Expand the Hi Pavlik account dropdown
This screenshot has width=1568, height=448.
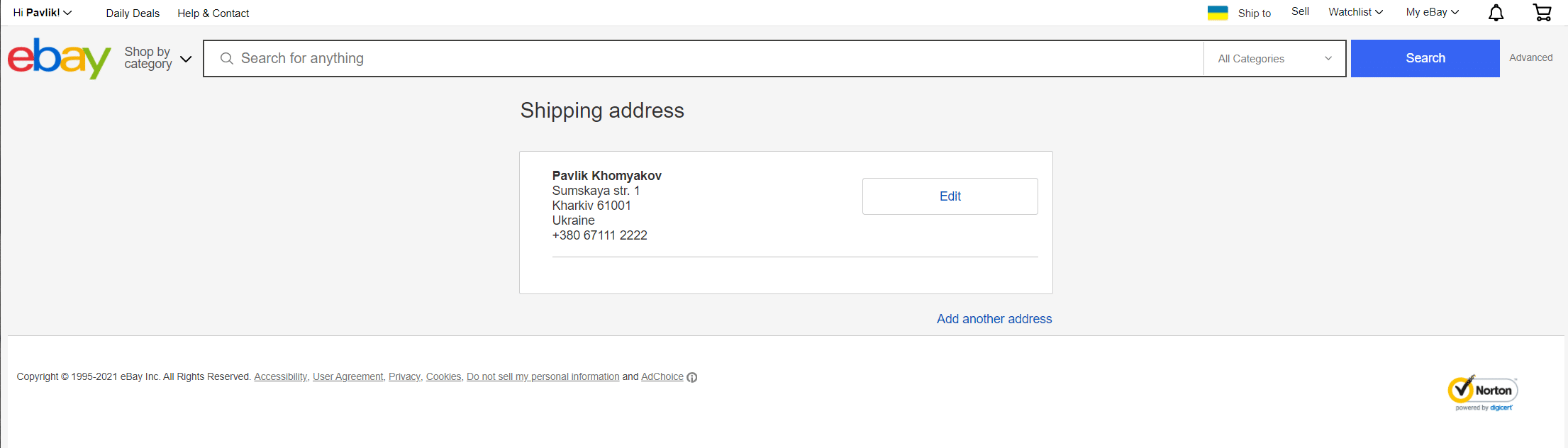[x=43, y=13]
